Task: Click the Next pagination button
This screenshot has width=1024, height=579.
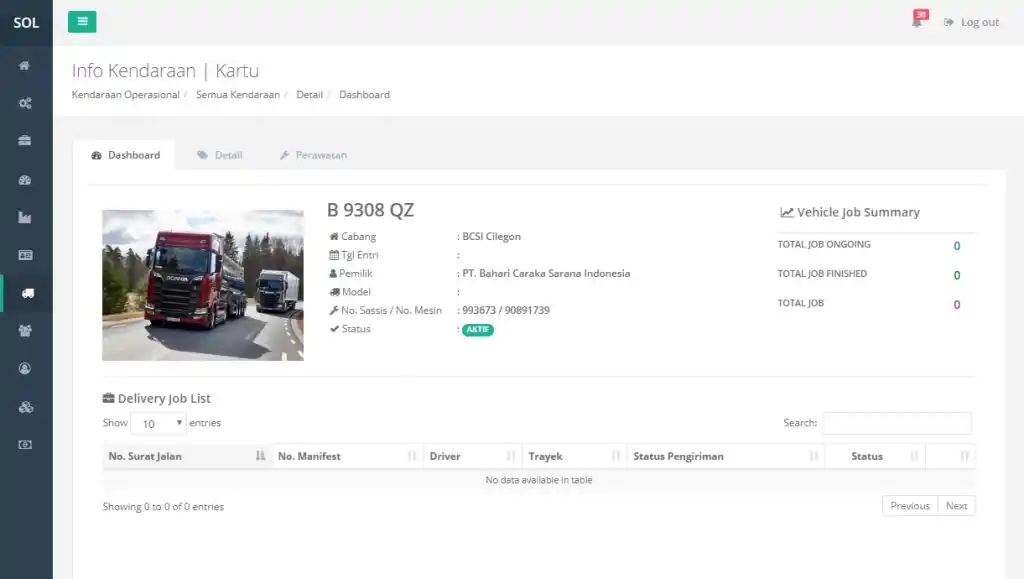Action: (x=957, y=506)
